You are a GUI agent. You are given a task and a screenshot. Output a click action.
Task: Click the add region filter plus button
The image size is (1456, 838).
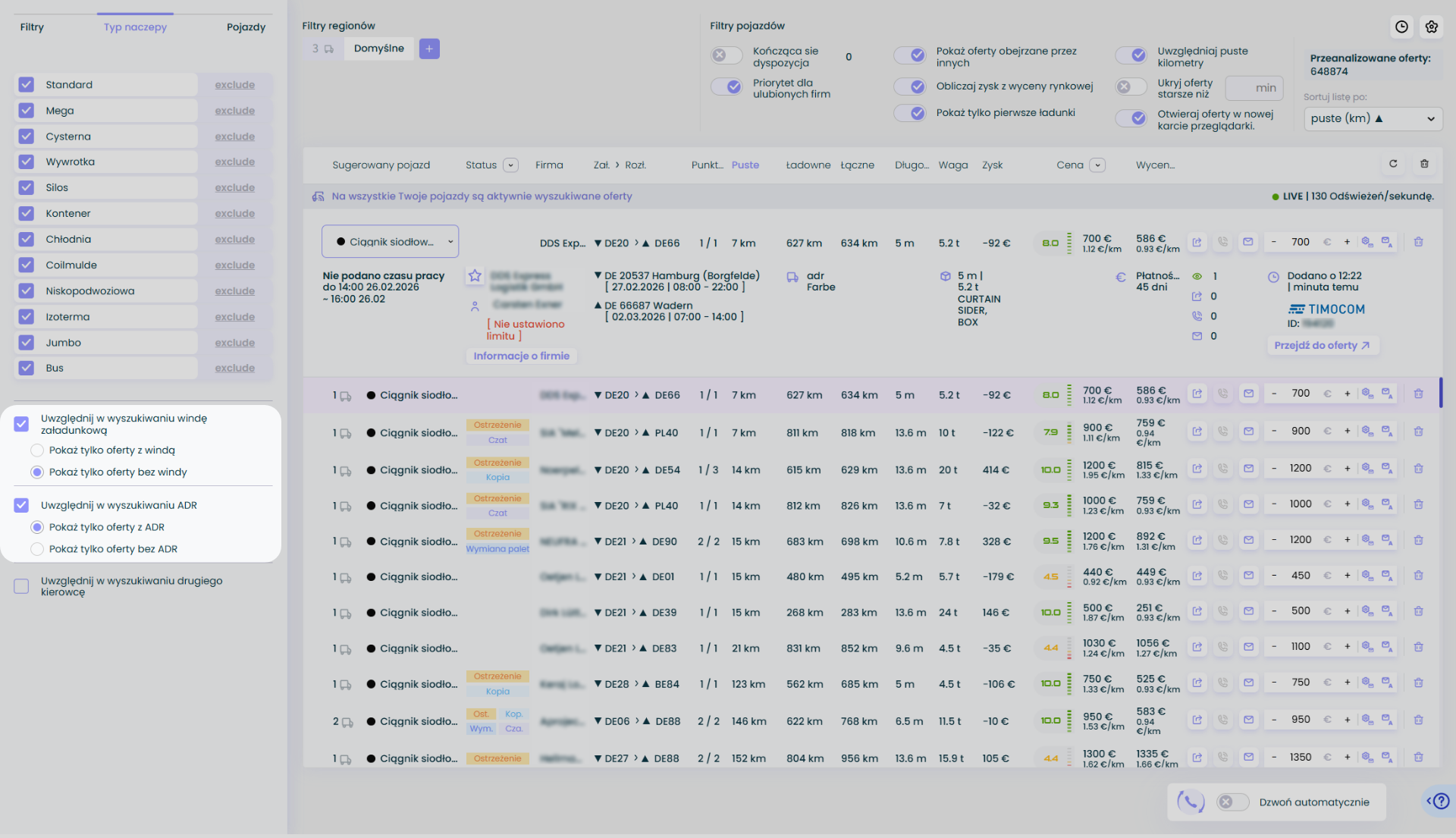(429, 49)
